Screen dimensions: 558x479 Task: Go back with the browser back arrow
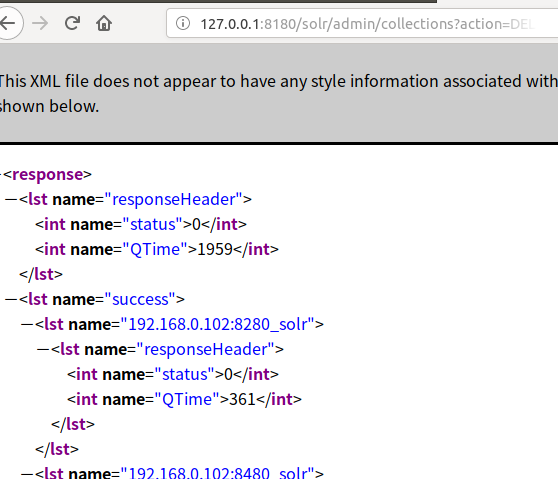click(9, 23)
